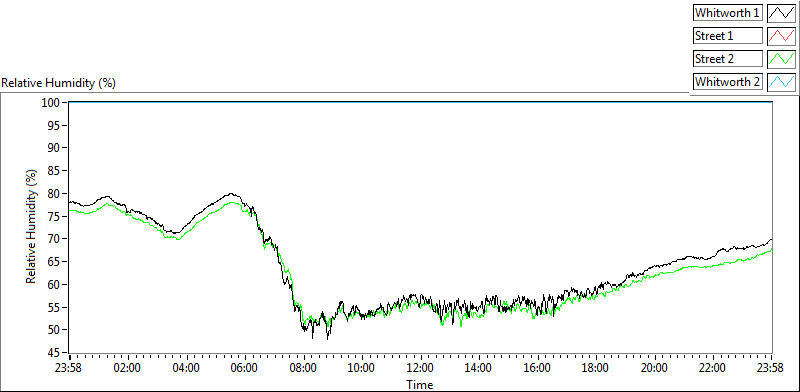800x392 pixels.
Task: Click the Whitworth 1 black line icon
Action: click(781, 13)
